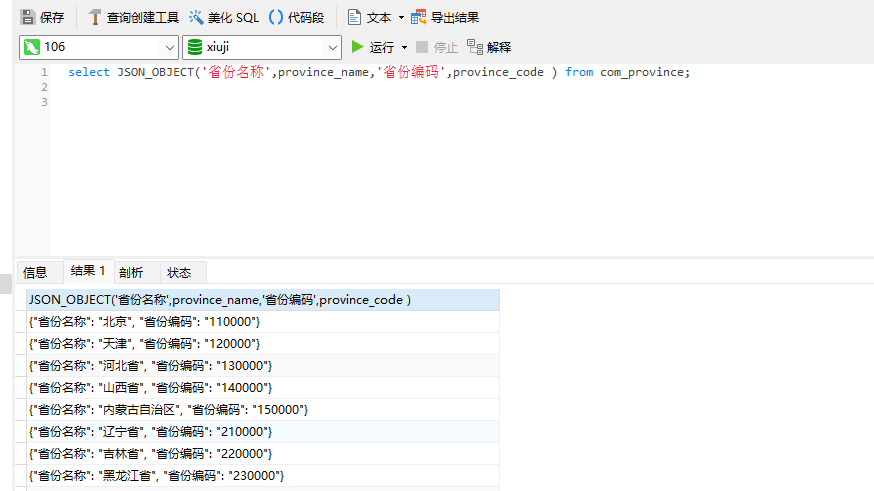This screenshot has height=491, width=874.
Task: Switch to the Status (状态) tab
Action: click(x=179, y=273)
